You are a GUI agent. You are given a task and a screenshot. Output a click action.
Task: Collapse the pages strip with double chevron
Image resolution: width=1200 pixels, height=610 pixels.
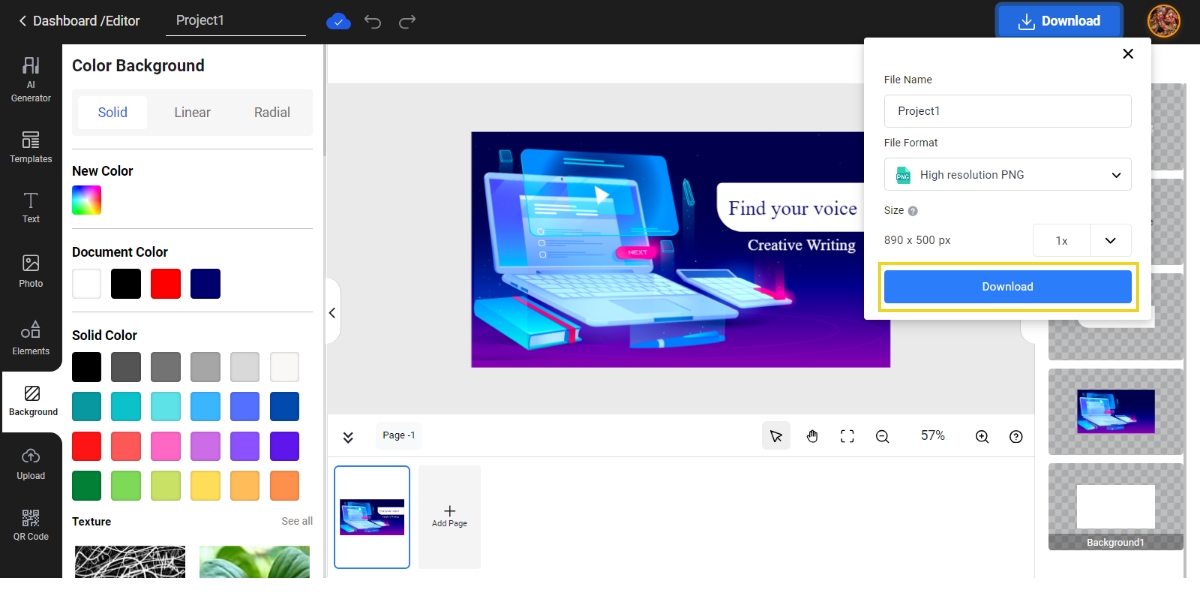point(348,437)
